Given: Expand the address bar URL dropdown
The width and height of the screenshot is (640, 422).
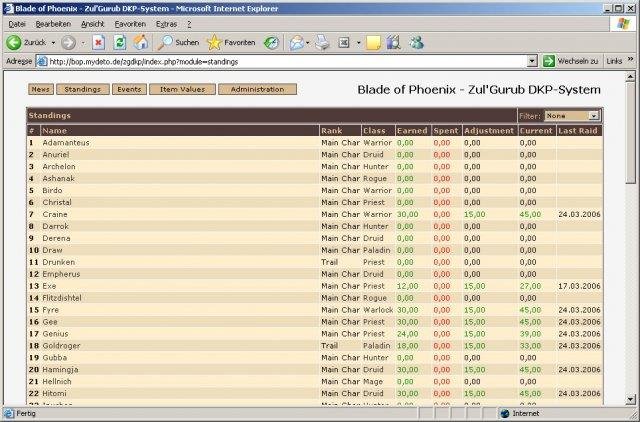Looking at the screenshot, I should [x=532, y=61].
